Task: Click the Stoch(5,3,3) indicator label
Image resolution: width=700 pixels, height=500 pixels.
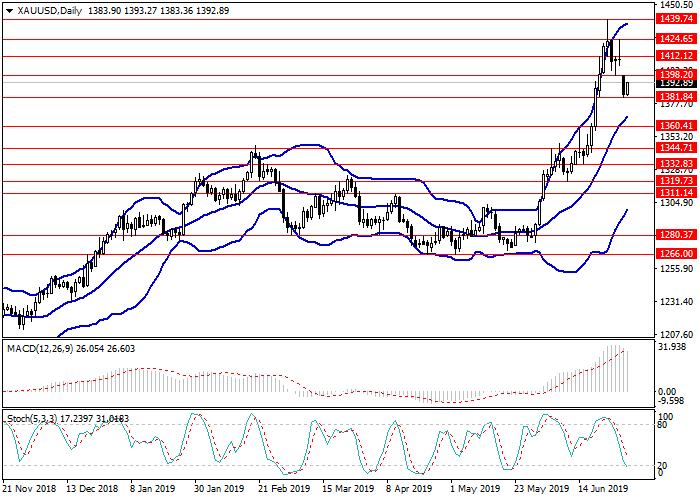Action: (x=30, y=415)
